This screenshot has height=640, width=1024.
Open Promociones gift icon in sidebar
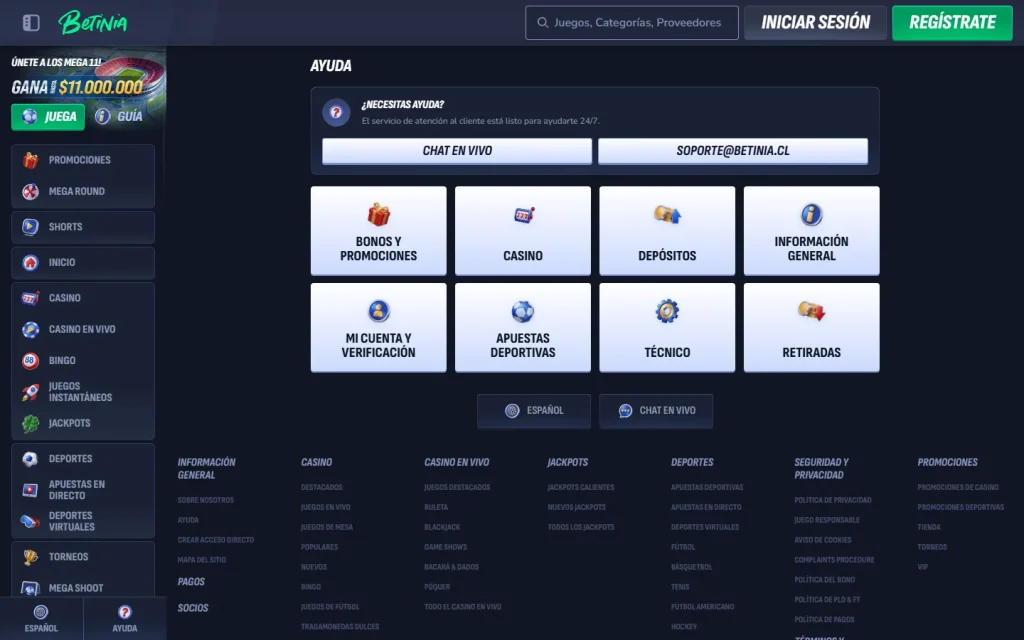tap(30, 160)
